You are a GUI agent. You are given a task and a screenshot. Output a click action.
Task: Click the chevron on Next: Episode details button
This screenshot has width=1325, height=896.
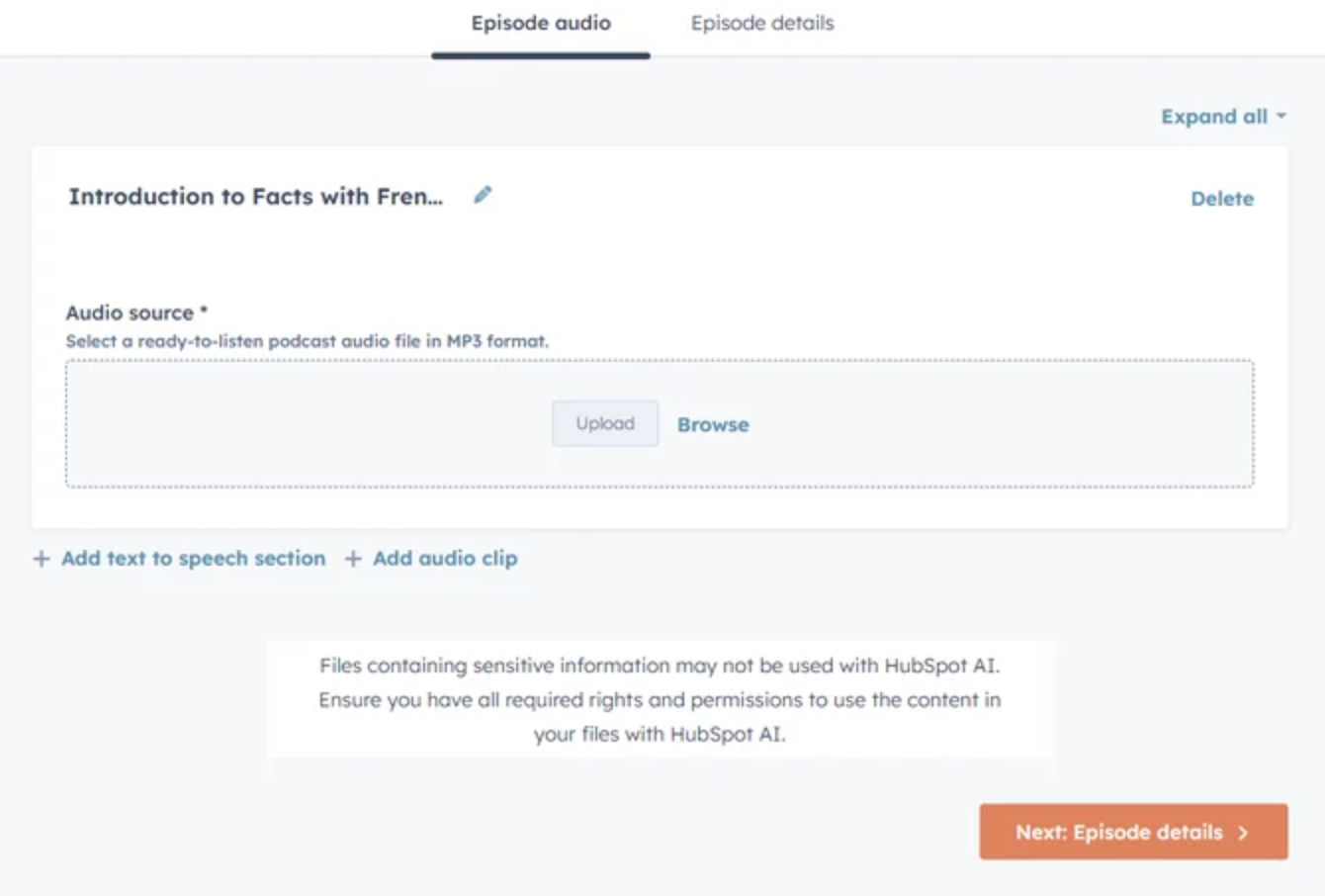pyautogui.click(x=1245, y=832)
